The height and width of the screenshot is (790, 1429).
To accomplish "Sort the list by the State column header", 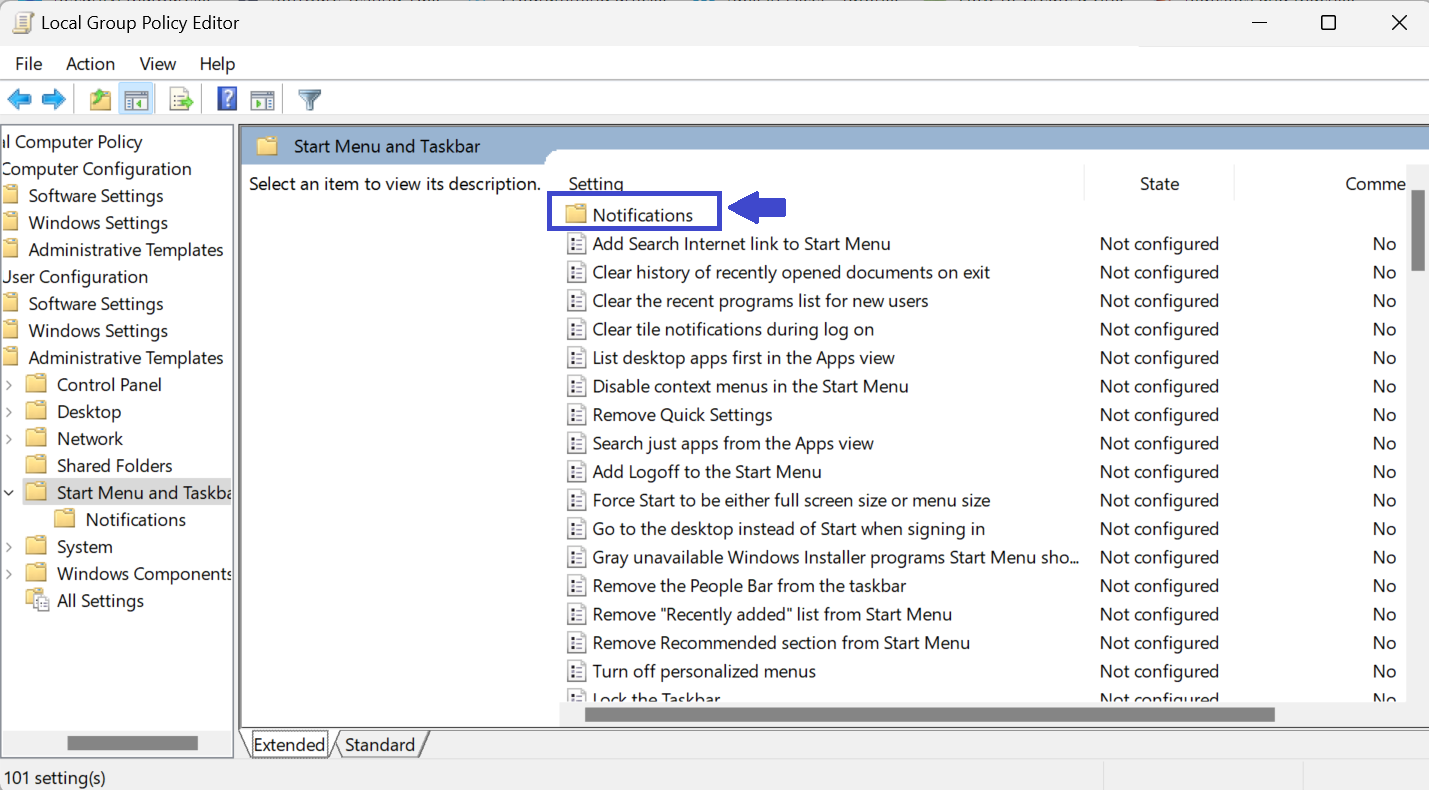I will click(x=1159, y=184).
